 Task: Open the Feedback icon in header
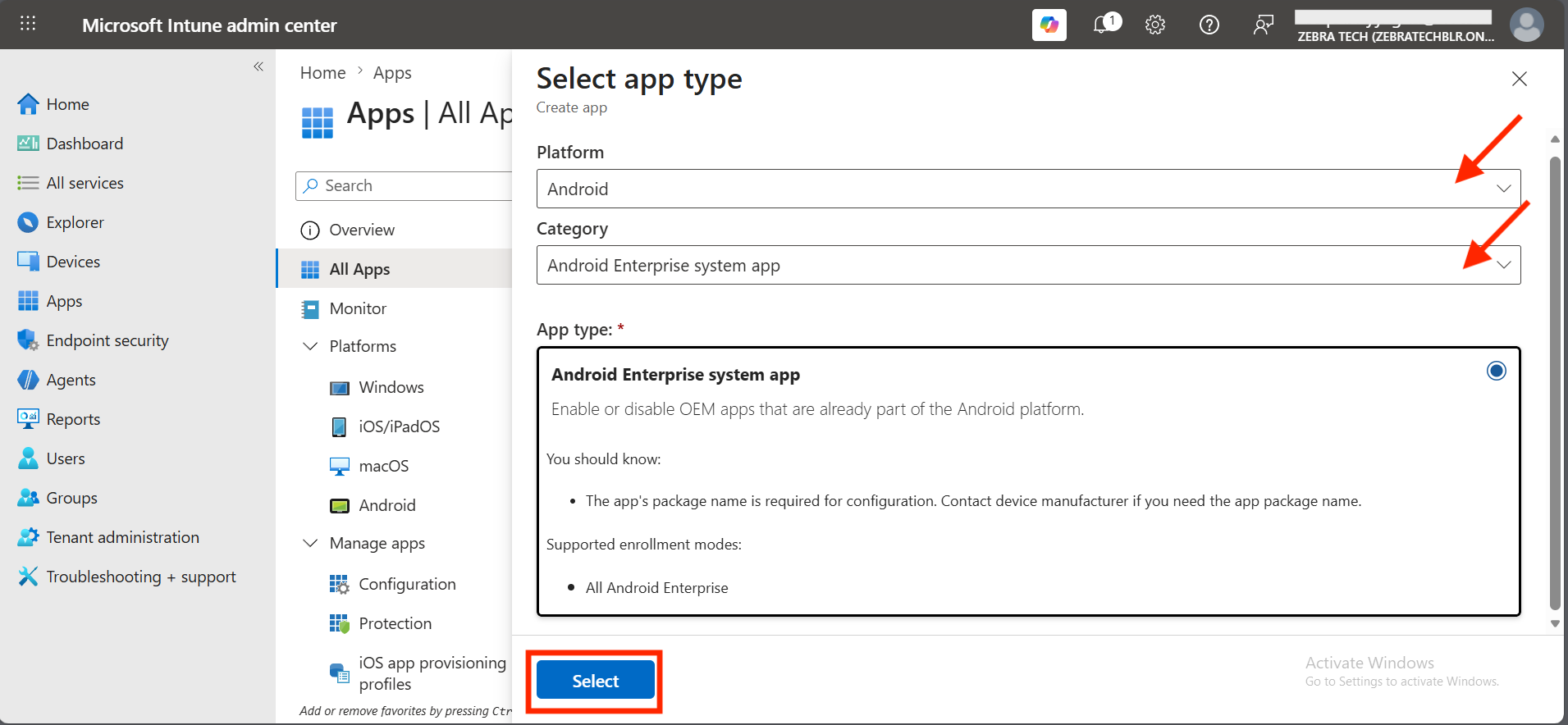pos(1264,25)
